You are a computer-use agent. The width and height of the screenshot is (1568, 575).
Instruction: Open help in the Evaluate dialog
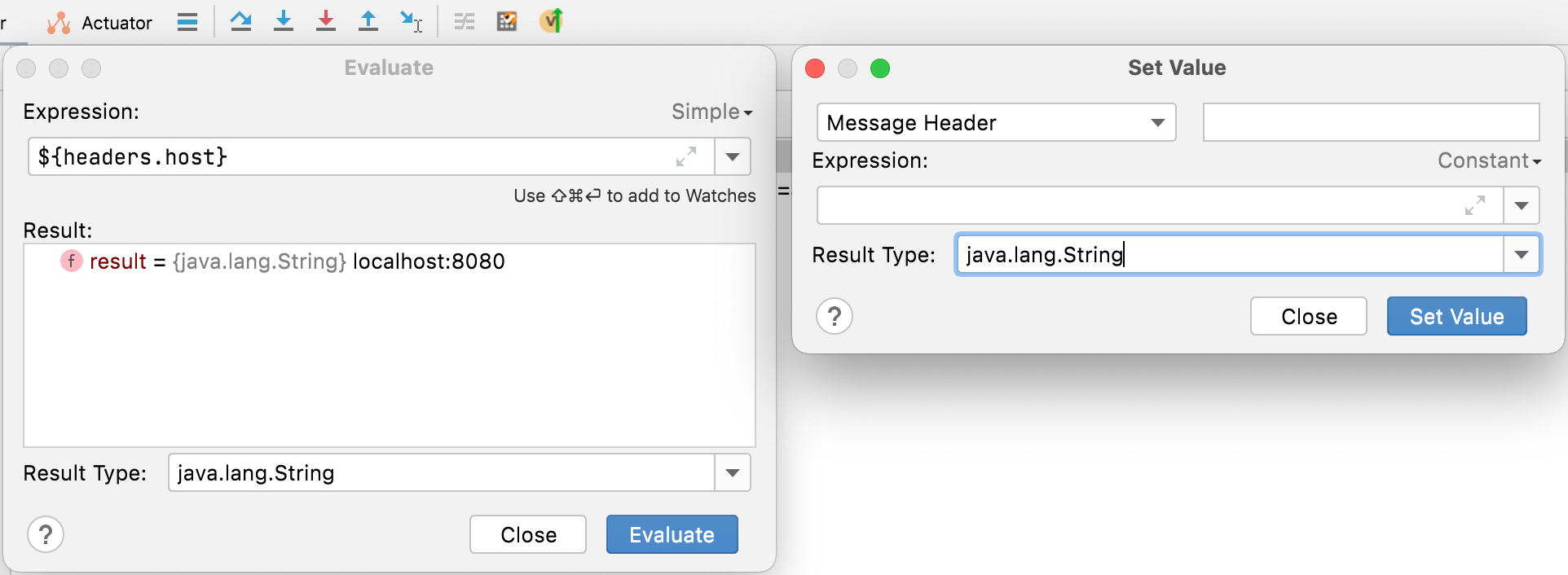(x=46, y=534)
